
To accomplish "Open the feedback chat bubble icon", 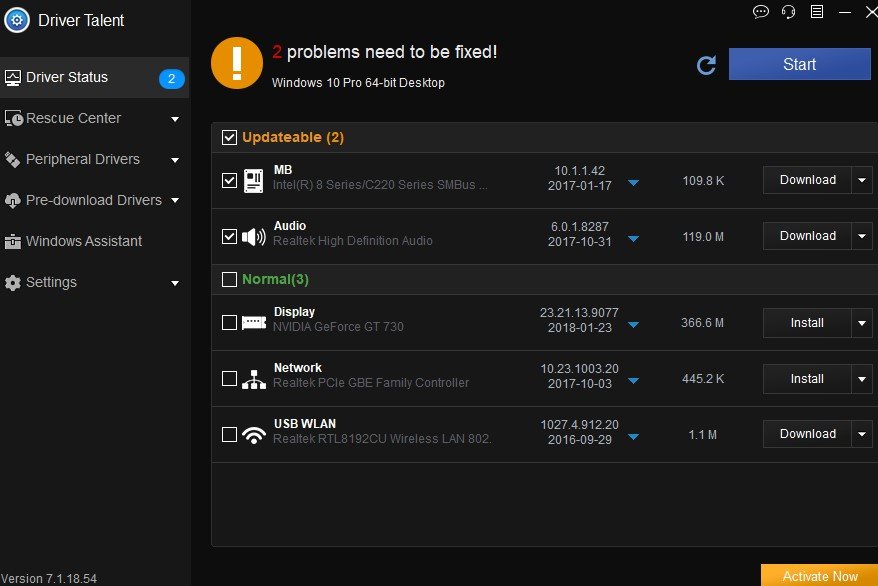I will 760,12.
